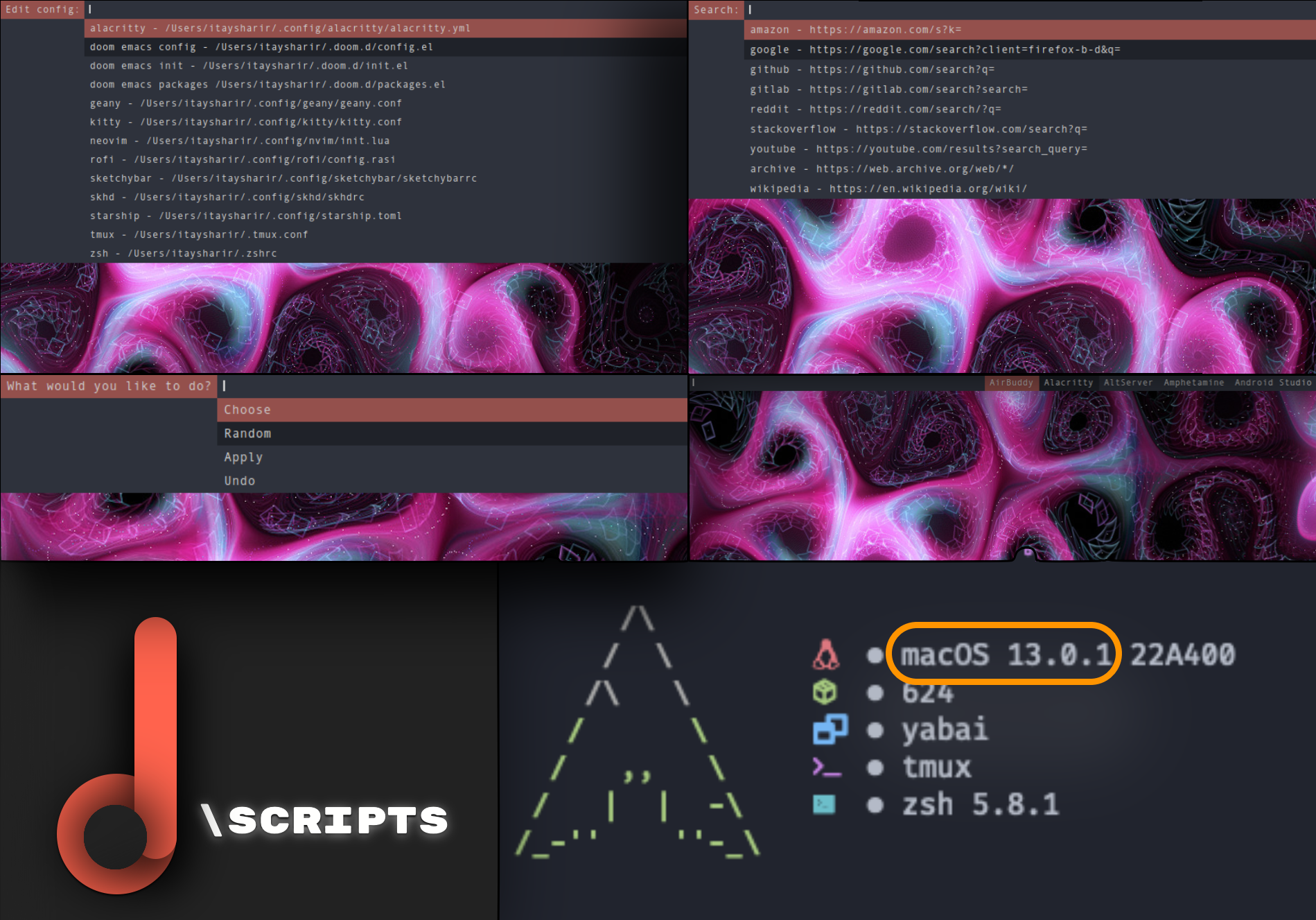The height and width of the screenshot is (920, 1316).
Task: Select the tmux .tmux.conf entry
Action: 385,234
